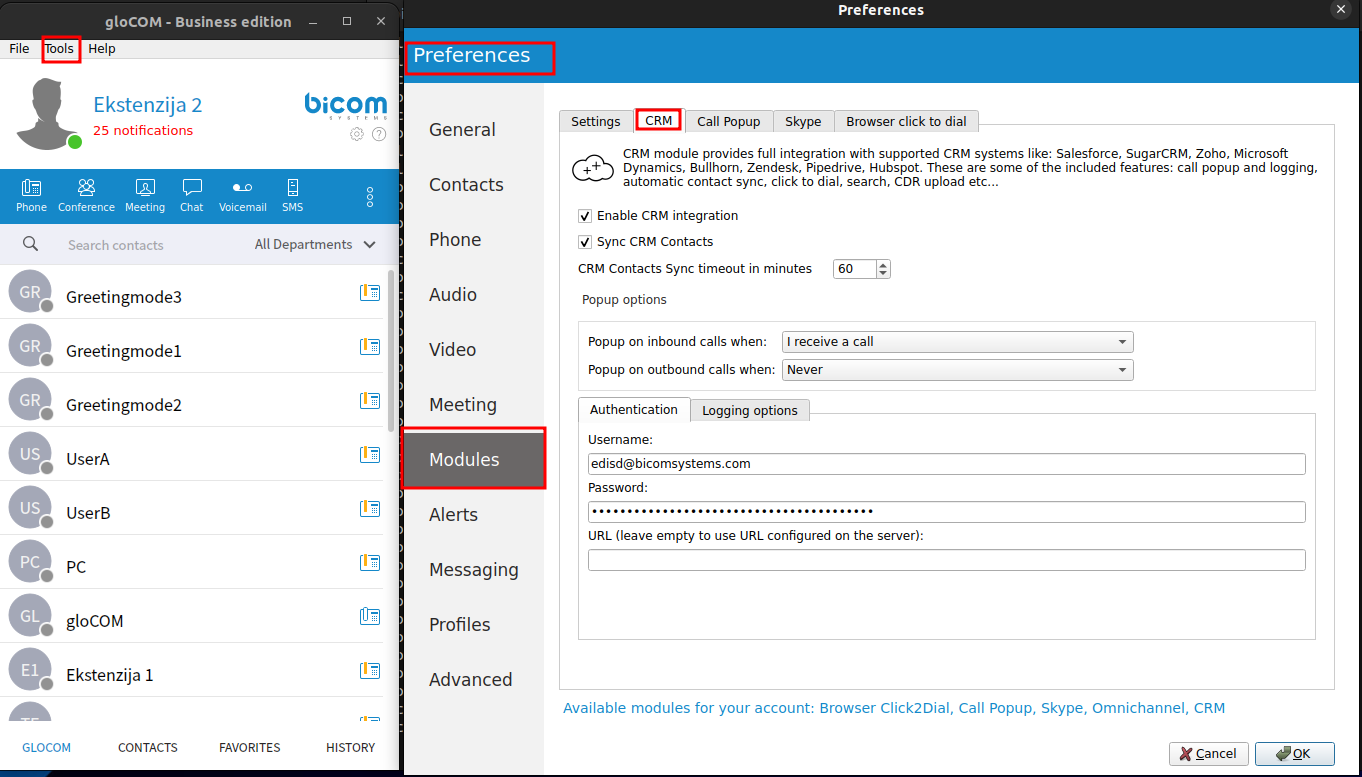Toggle Sync CRM Contacts checkbox

[585, 242]
